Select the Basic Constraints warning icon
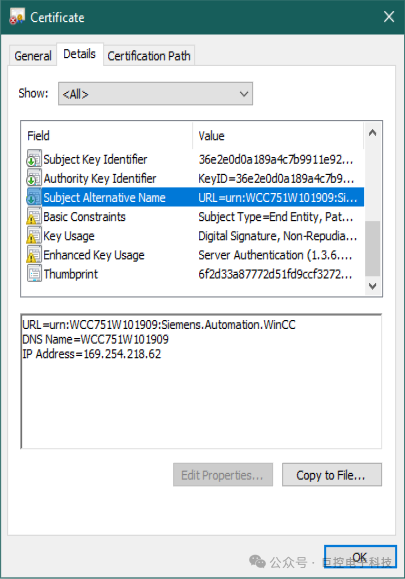The image size is (405, 579). click(34, 217)
